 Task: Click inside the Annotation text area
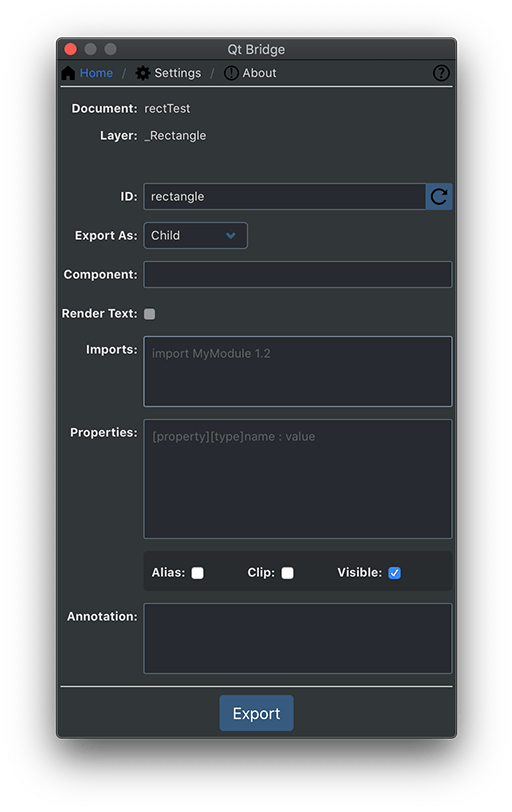pyautogui.click(x=298, y=639)
